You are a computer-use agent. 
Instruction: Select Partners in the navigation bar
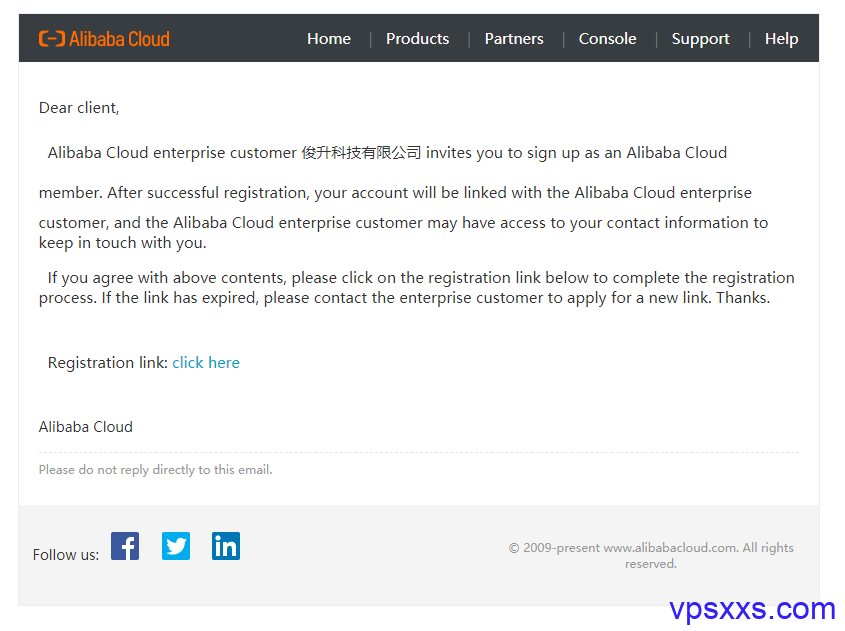(x=514, y=39)
